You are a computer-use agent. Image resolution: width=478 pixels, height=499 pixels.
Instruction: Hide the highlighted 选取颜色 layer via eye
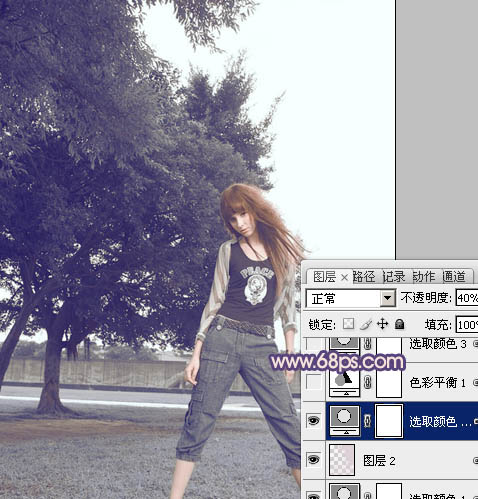[x=313, y=421]
